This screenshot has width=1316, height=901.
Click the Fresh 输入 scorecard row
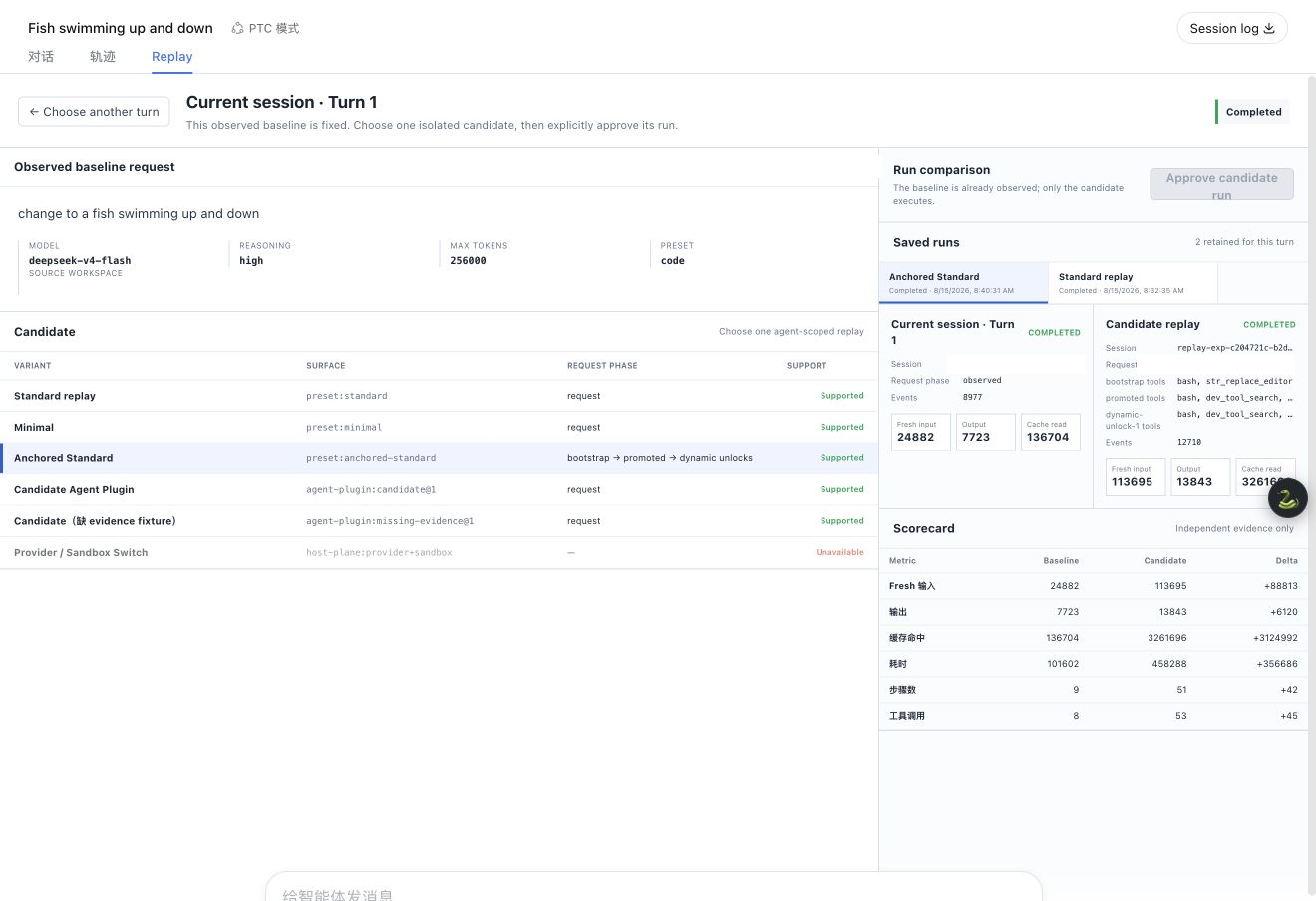coord(1094,586)
